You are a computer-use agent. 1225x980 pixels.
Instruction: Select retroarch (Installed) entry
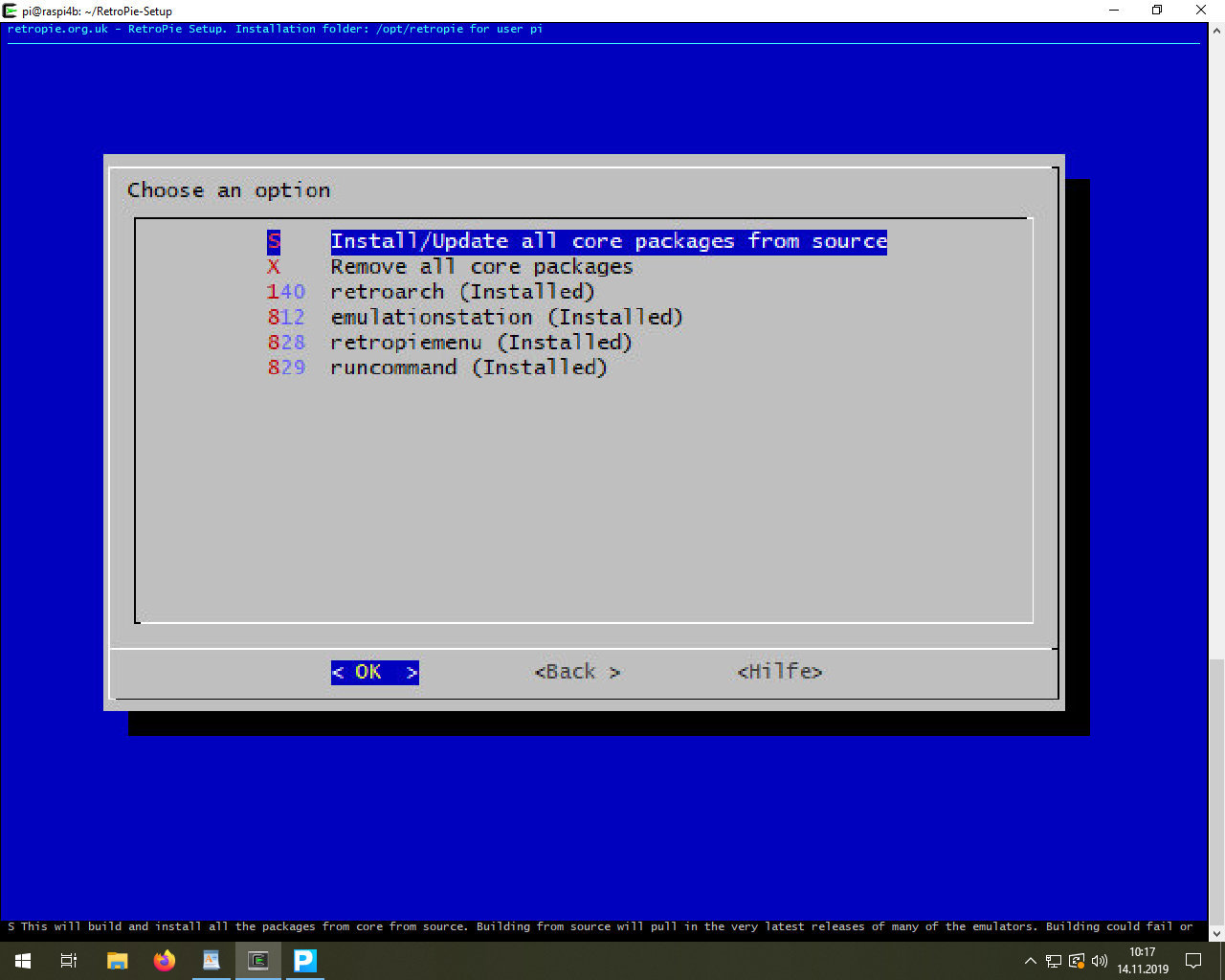pyautogui.click(x=462, y=292)
